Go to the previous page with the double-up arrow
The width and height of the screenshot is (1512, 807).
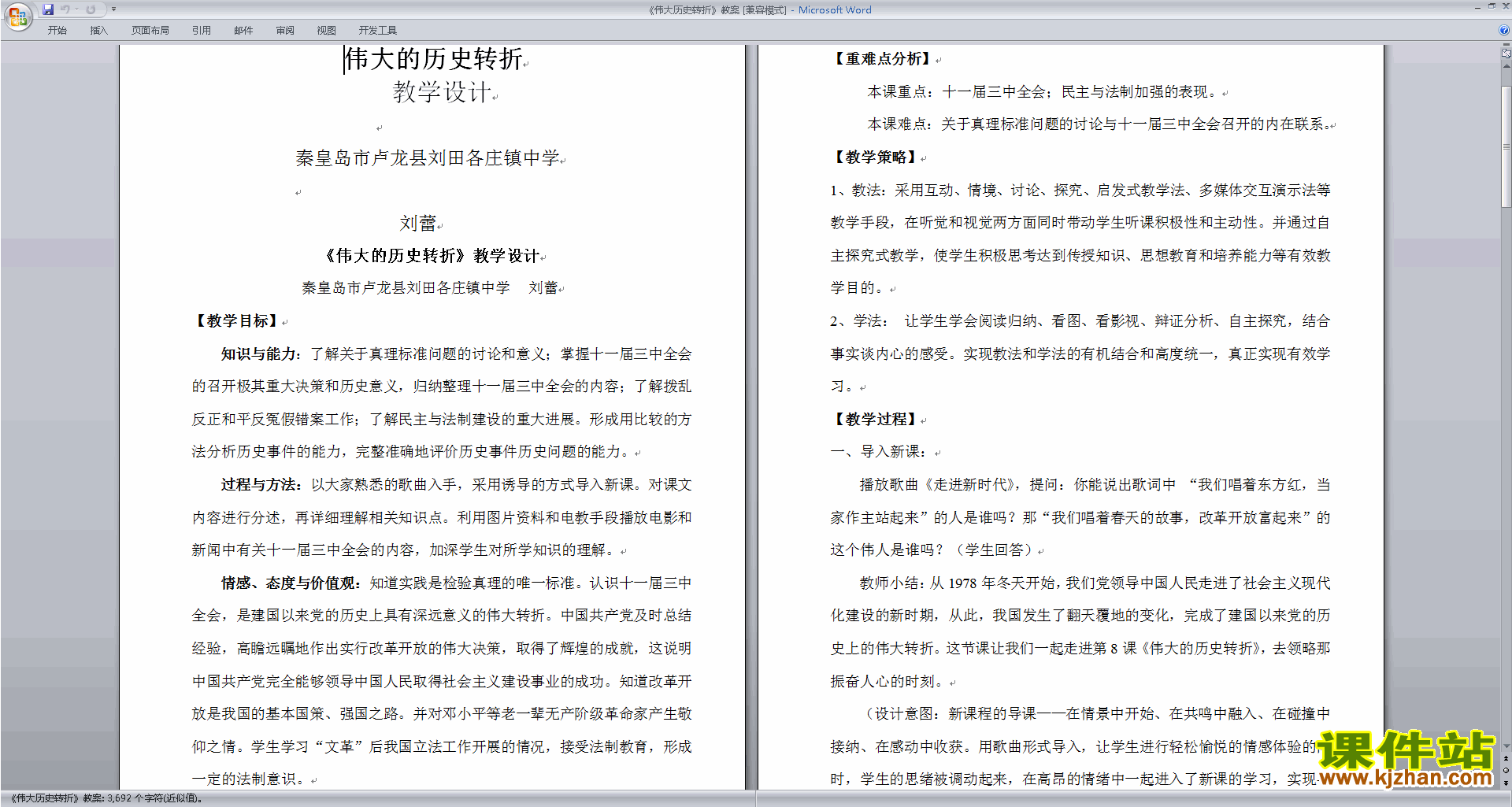tap(1506, 758)
